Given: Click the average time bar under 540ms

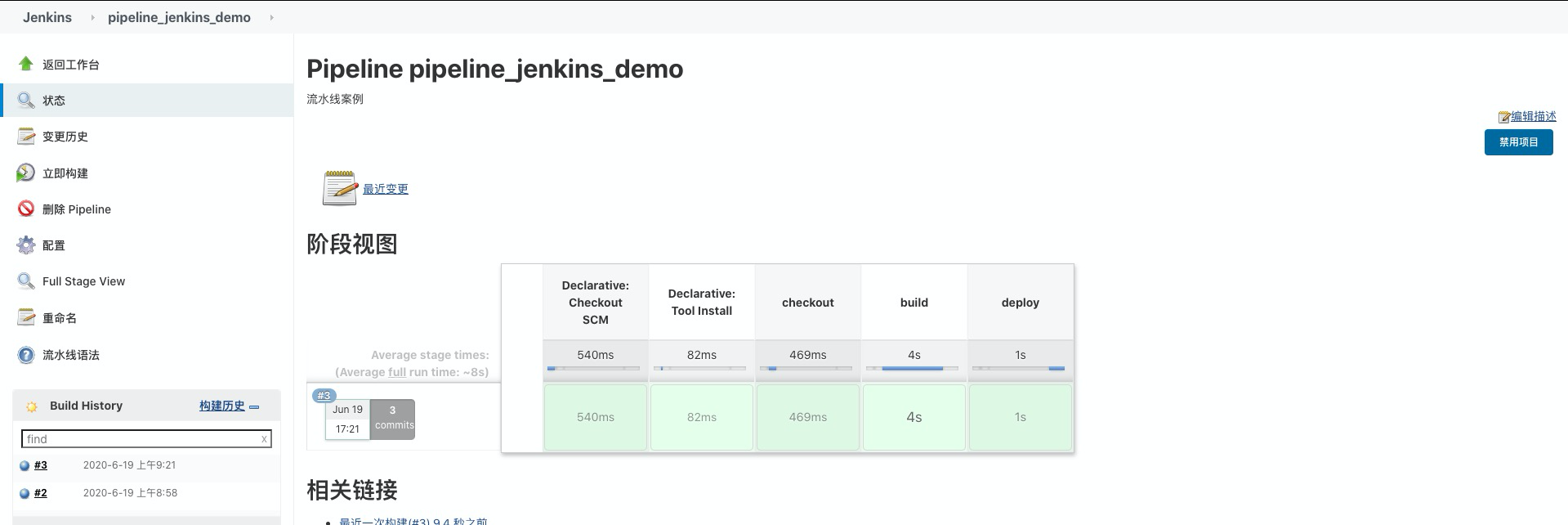Looking at the screenshot, I should tap(593, 369).
